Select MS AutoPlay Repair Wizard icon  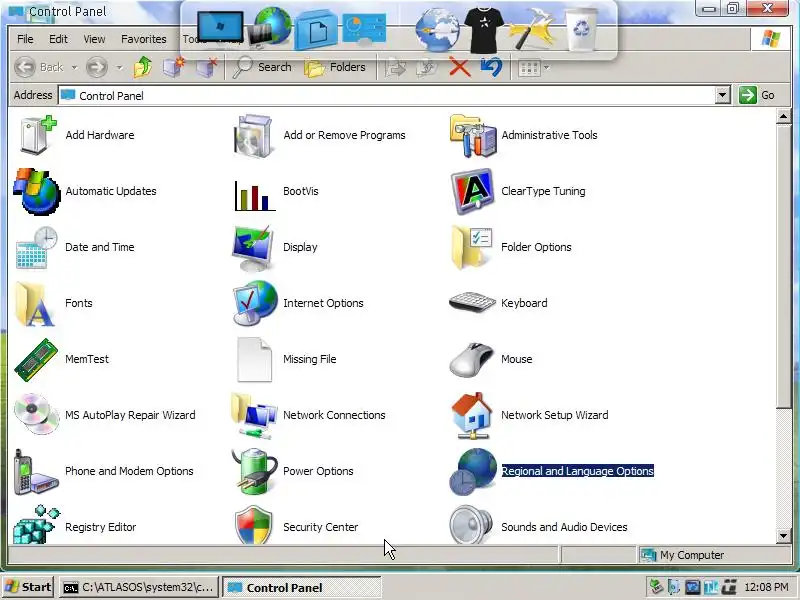pyautogui.click(x=37, y=414)
